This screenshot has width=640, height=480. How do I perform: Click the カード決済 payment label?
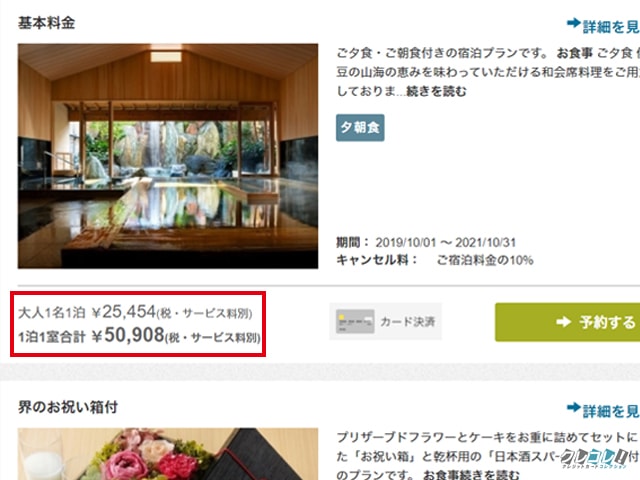pos(407,322)
